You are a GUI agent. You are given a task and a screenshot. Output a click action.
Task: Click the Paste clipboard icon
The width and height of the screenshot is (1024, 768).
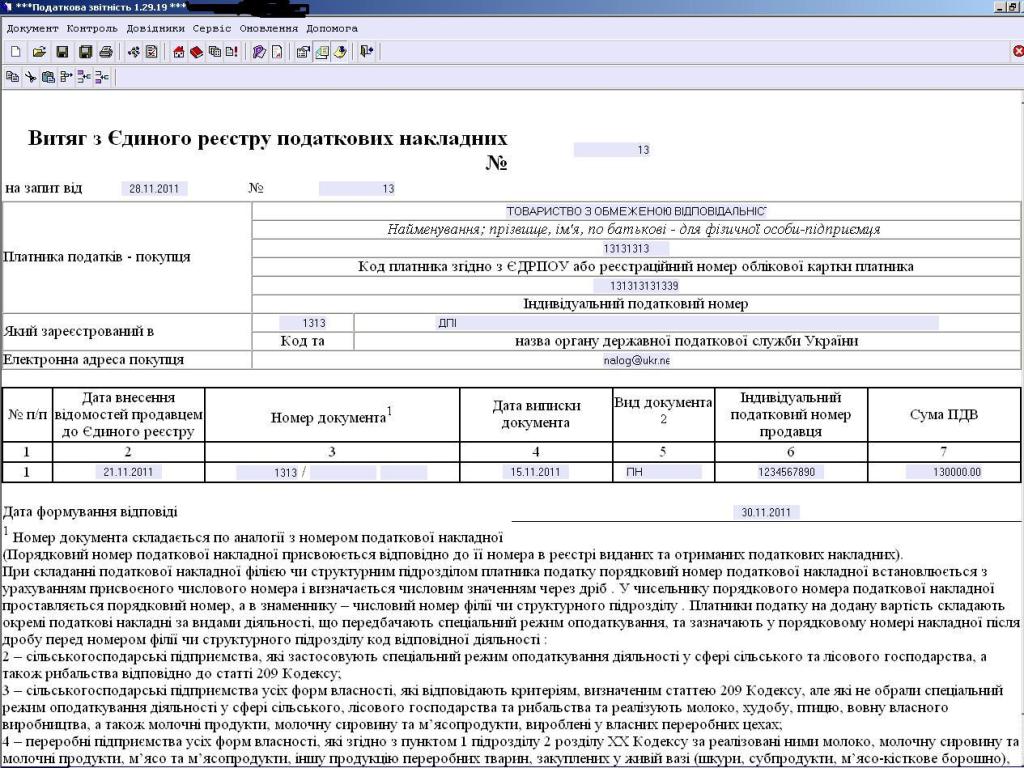[x=48, y=76]
